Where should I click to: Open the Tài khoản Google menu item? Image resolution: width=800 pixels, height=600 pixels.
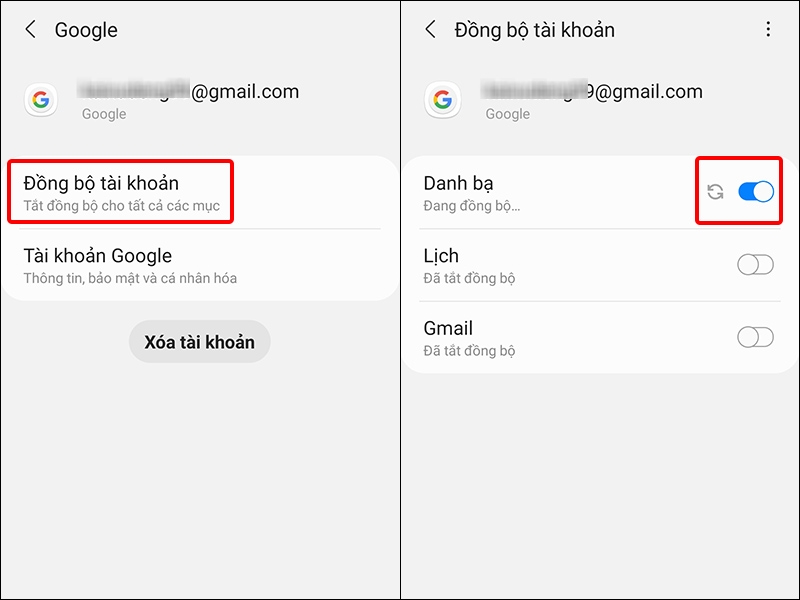click(130, 265)
